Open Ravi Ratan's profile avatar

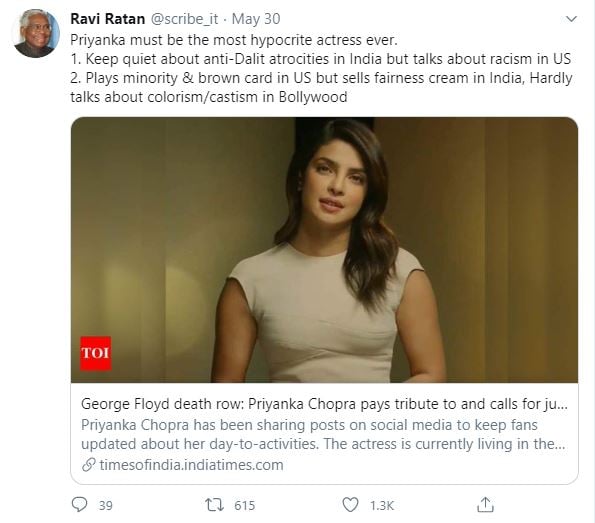point(37,33)
